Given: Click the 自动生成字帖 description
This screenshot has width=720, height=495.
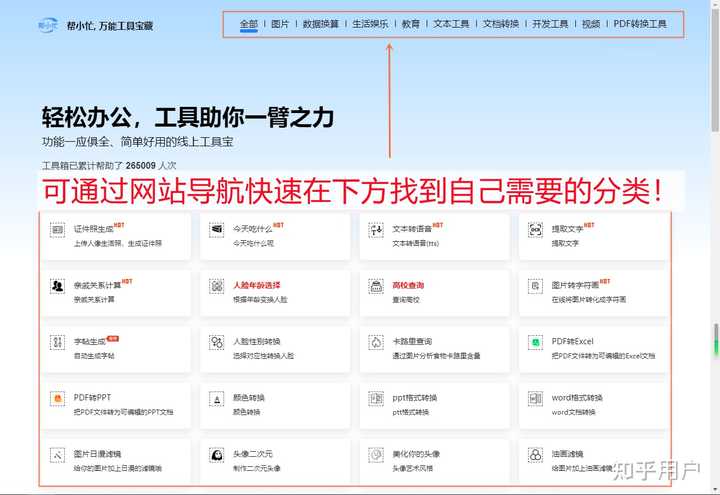Looking at the screenshot, I should (94, 356).
